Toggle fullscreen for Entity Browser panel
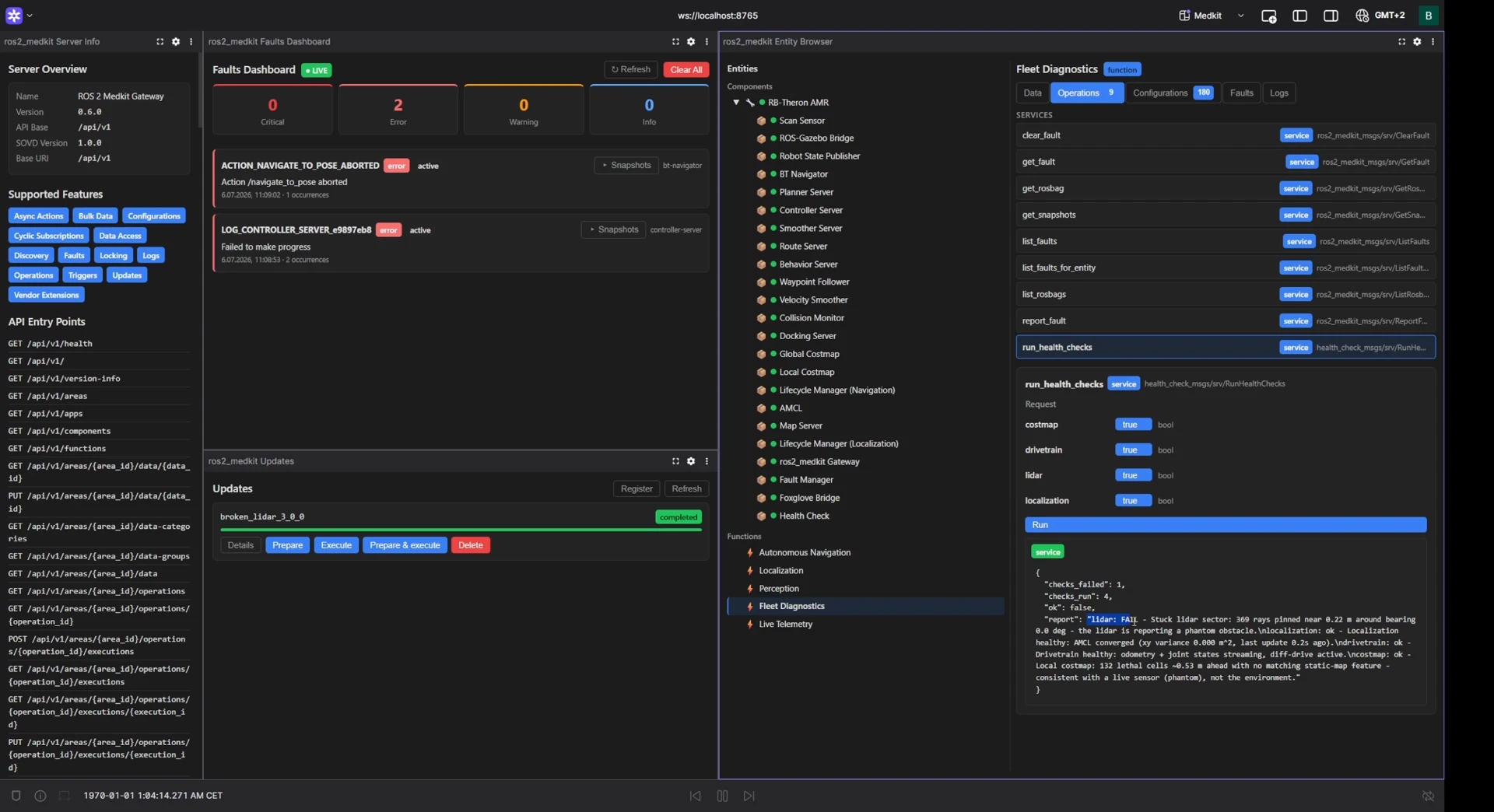The width and height of the screenshot is (1494, 812). (1401, 42)
